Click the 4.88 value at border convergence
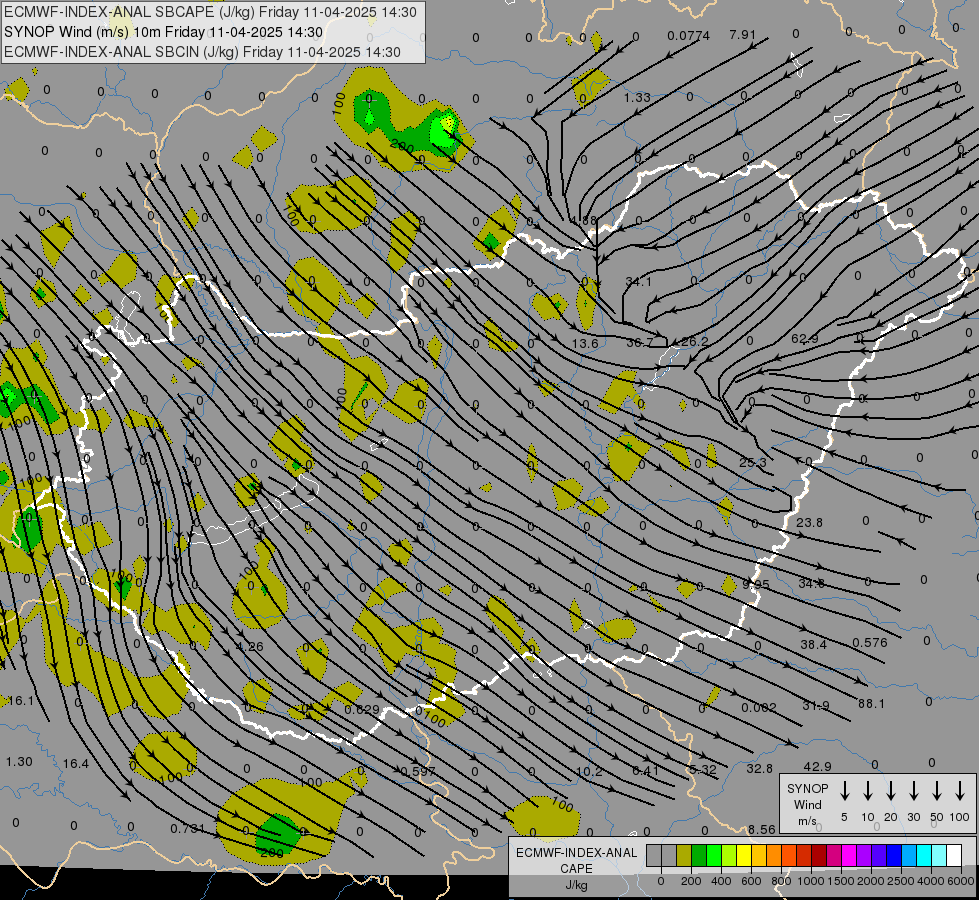 tap(583, 220)
